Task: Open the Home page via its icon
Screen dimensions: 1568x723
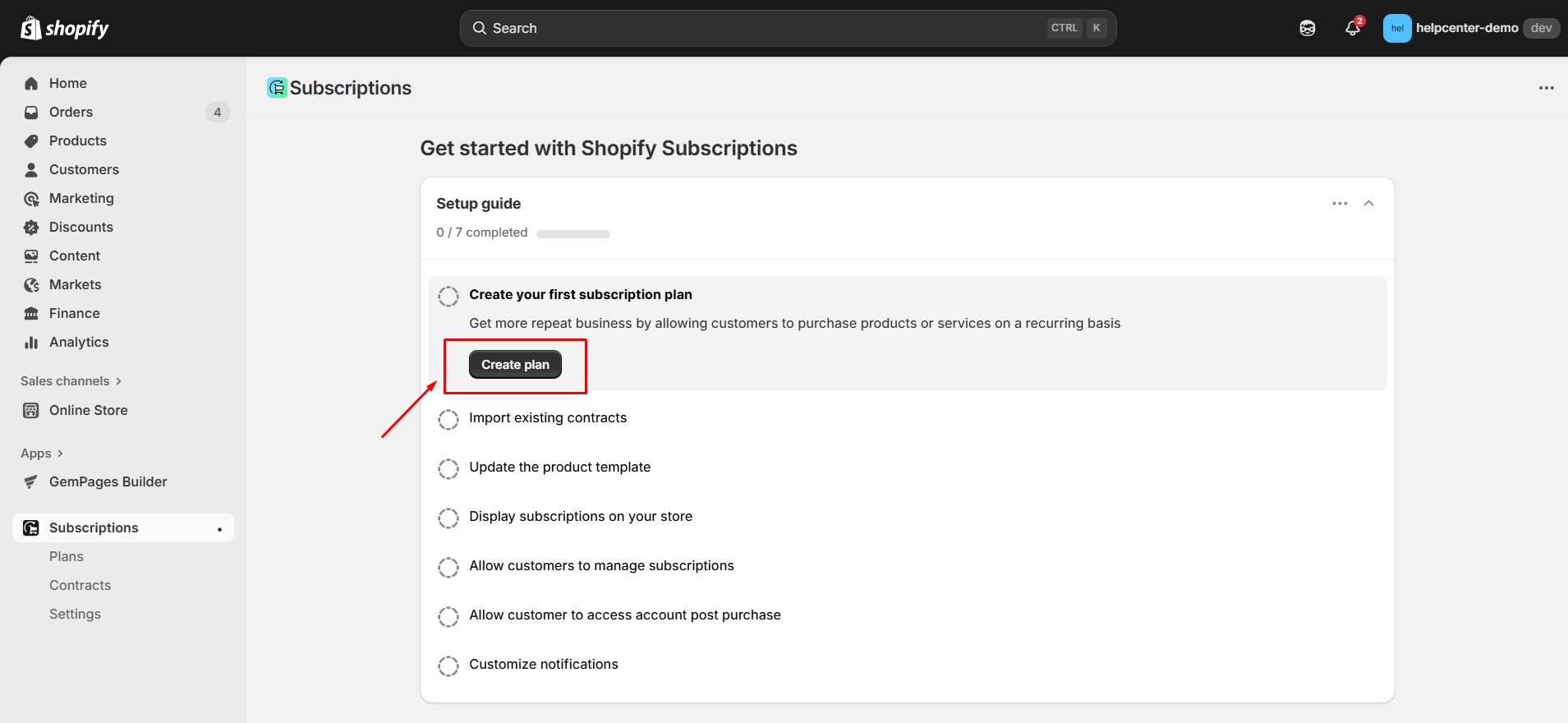Action: pyautogui.click(x=30, y=83)
